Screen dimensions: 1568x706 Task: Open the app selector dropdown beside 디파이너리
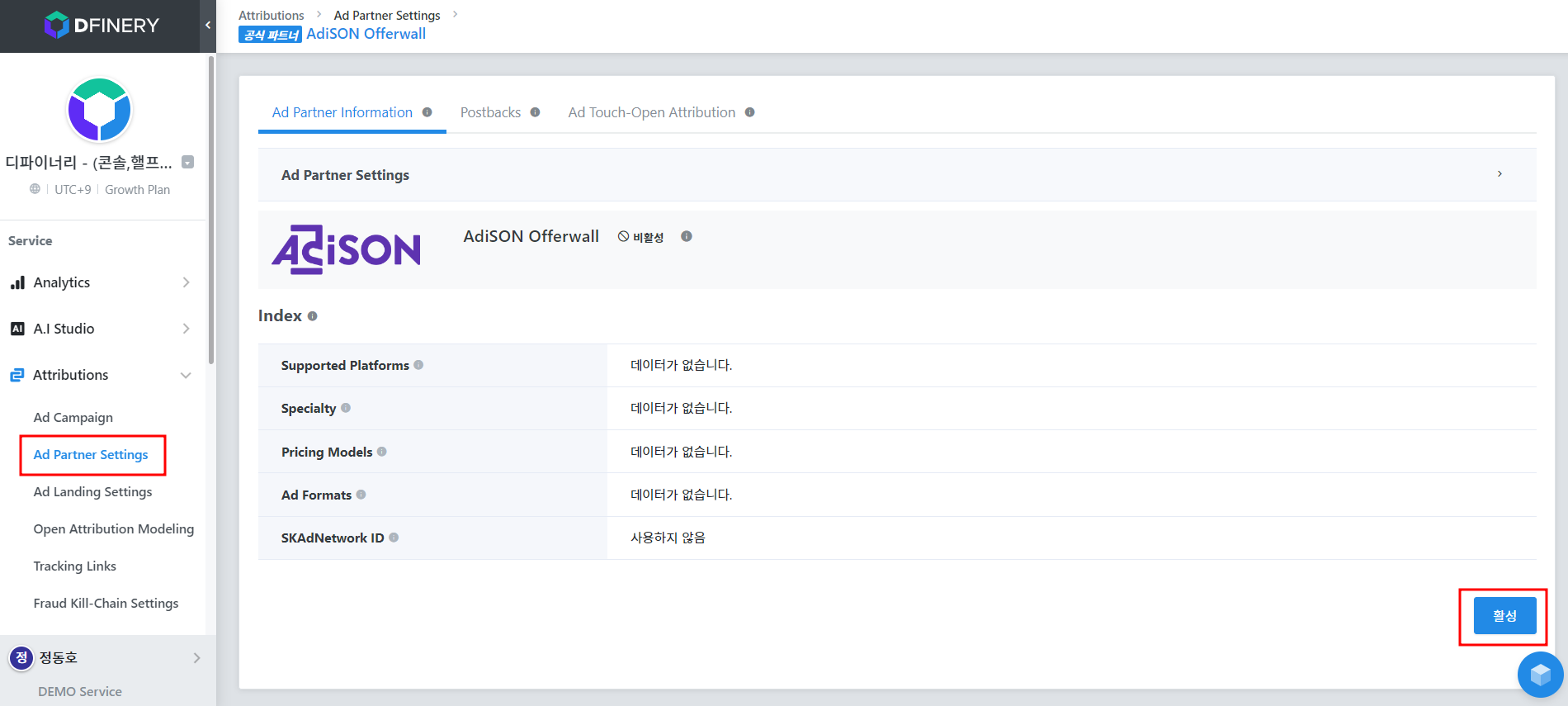[188, 162]
